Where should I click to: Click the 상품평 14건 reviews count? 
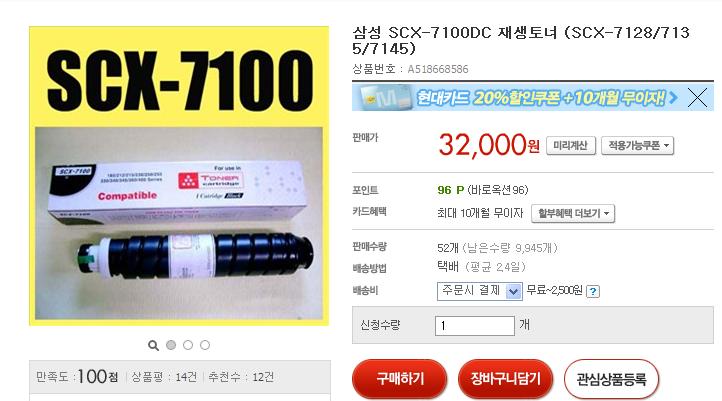(x=164, y=377)
